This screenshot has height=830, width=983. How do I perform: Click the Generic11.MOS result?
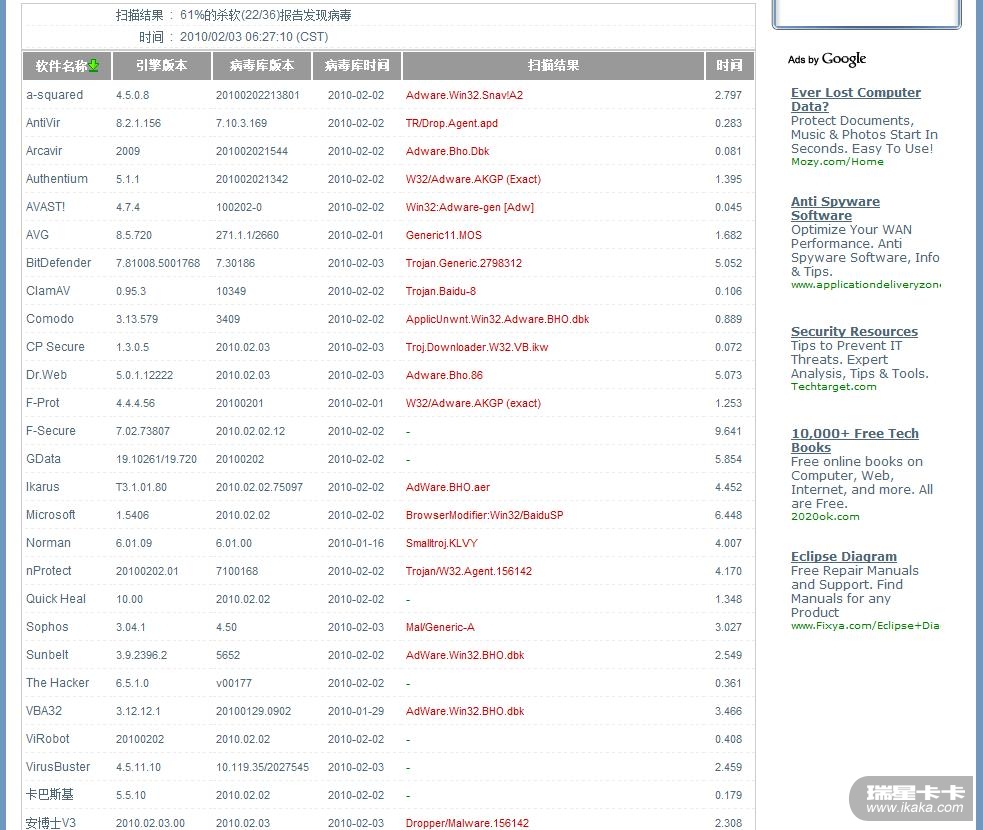444,235
